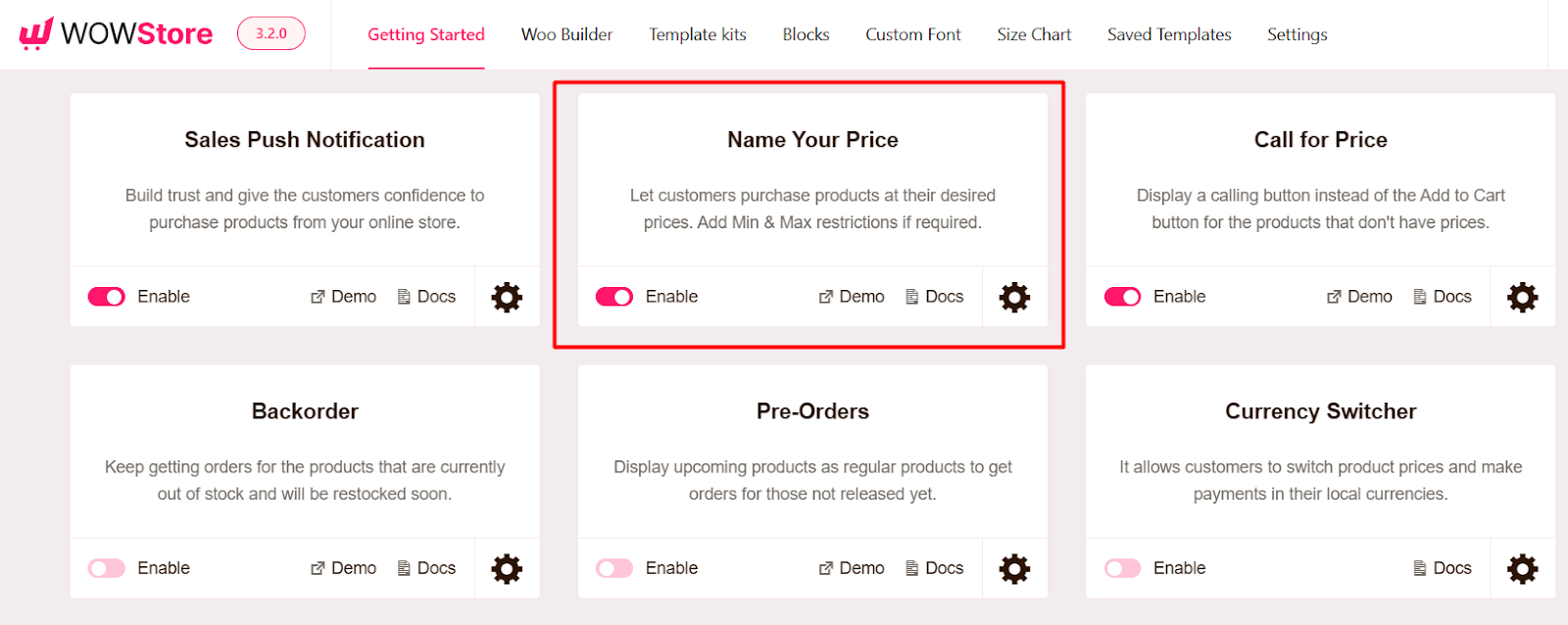Viewport: 1568px width, 625px height.
Task: Click the Docs document icon on Currency Switcher card
Action: (1419, 568)
